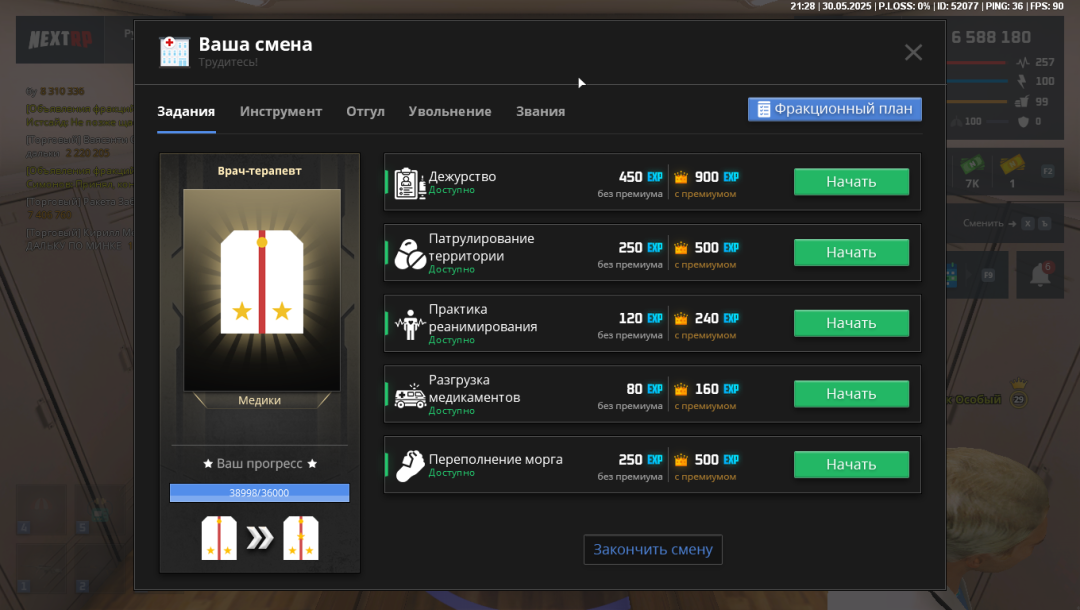
Task: Click the notification bell icon
Action: tap(1040, 274)
